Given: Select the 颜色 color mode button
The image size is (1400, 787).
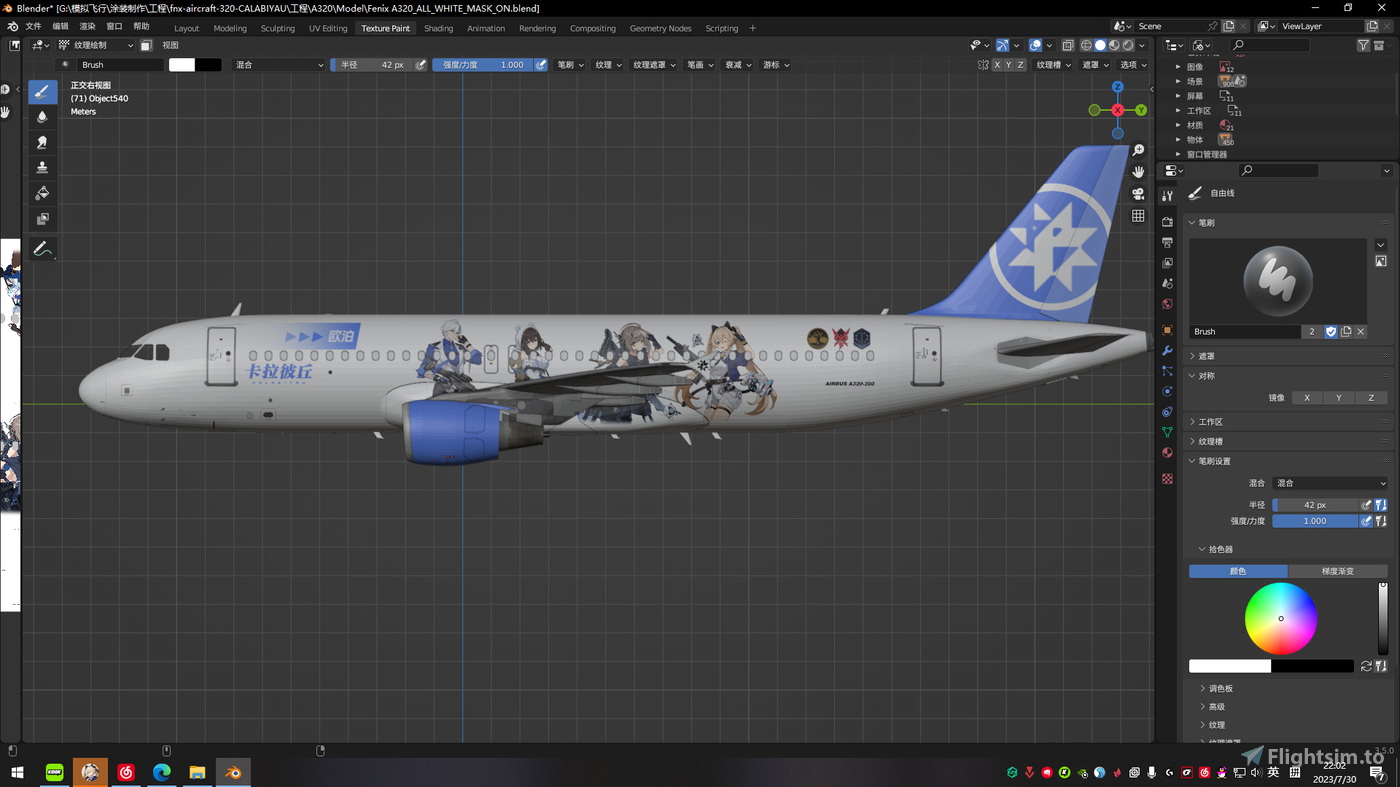Looking at the screenshot, I should click(x=1238, y=571).
